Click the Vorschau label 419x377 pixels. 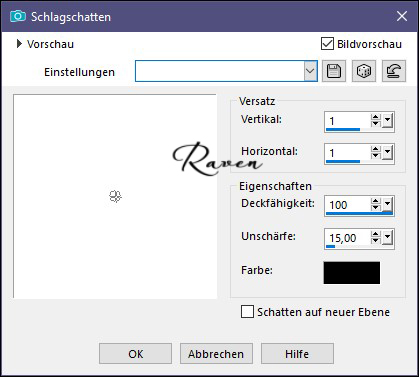pyautogui.click(x=50, y=44)
